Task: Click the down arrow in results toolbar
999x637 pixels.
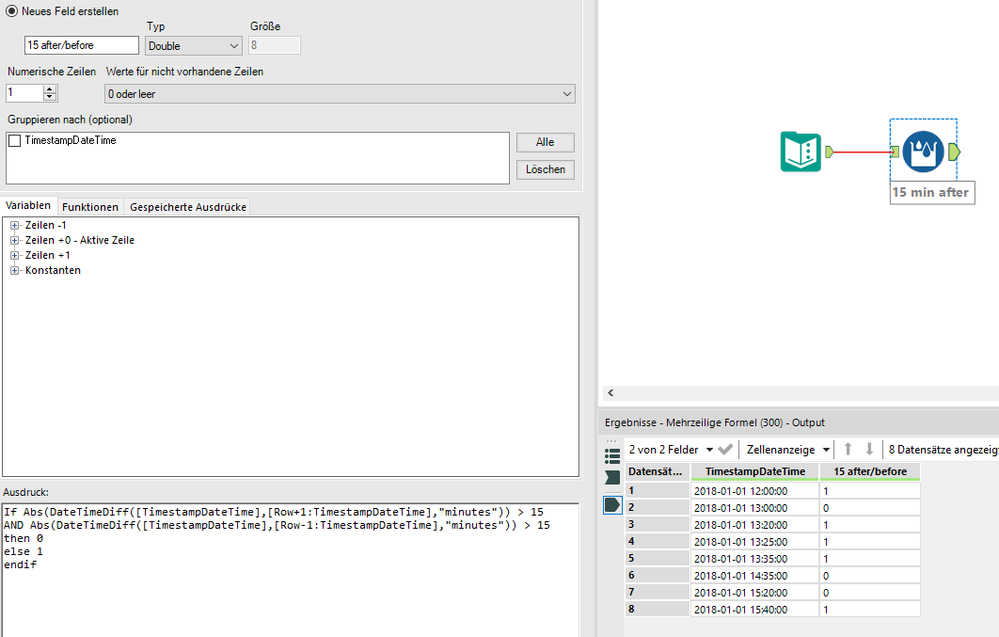Action: [869, 449]
